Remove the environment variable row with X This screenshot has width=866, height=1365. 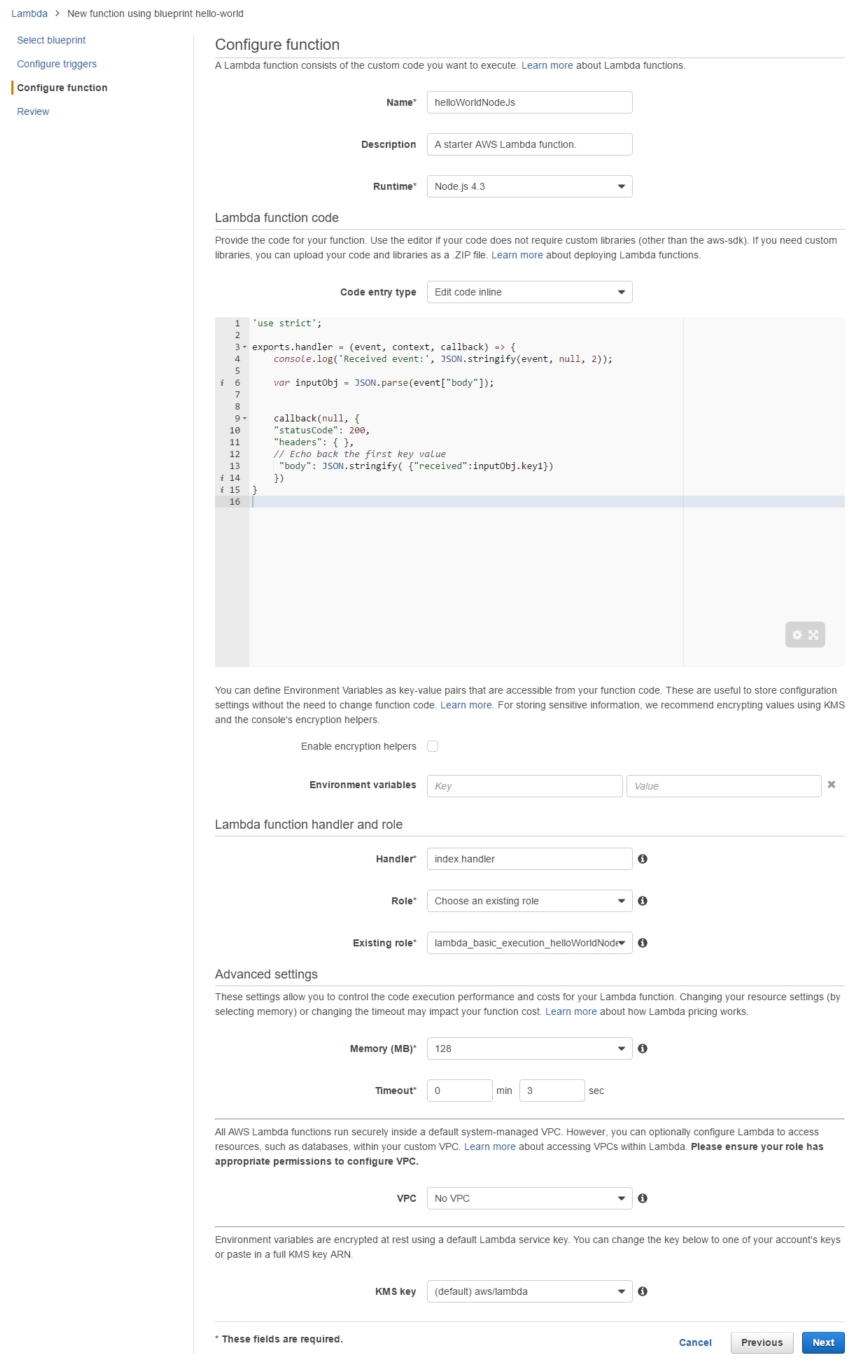pyautogui.click(x=832, y=785)
